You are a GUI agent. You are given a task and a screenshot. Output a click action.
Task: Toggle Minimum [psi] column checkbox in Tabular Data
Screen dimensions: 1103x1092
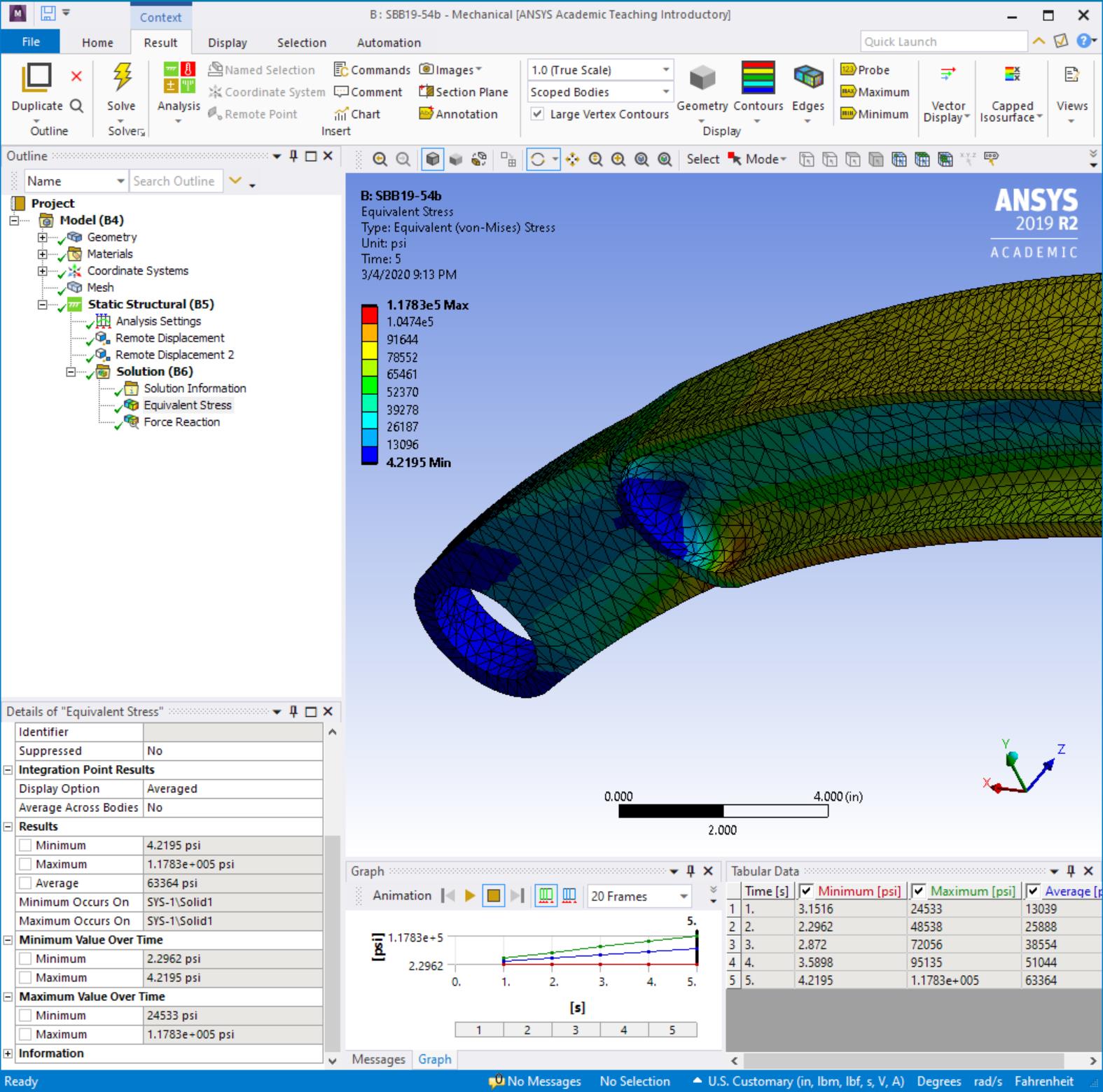click(x=805, y=891)
